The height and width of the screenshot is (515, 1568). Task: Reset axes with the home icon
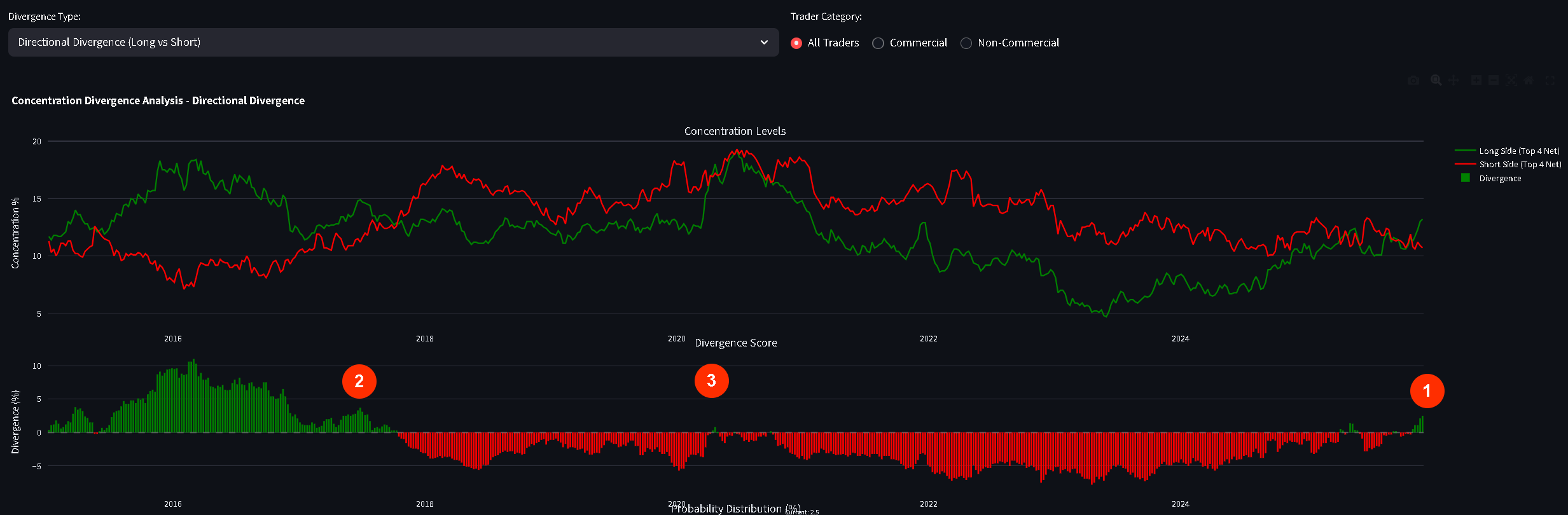click(x=1529, y=80)
